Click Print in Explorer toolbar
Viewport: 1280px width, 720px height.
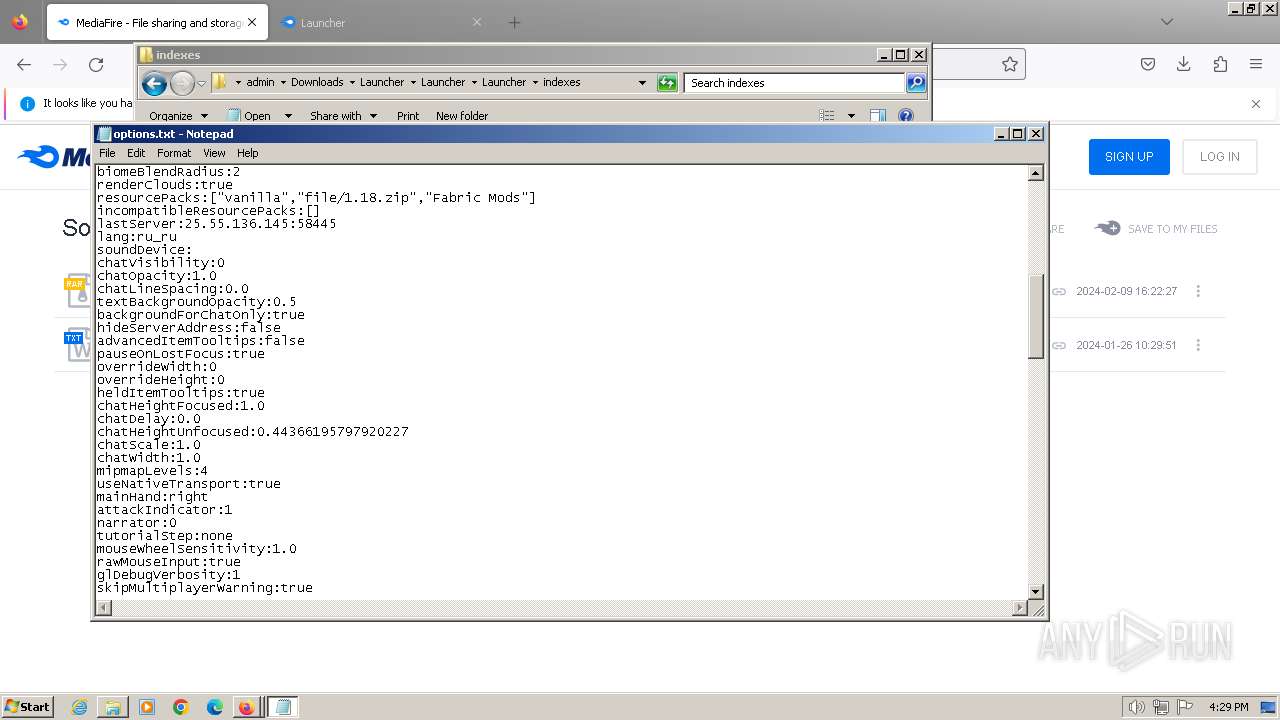pyautogui.click(x=408, y=116)
